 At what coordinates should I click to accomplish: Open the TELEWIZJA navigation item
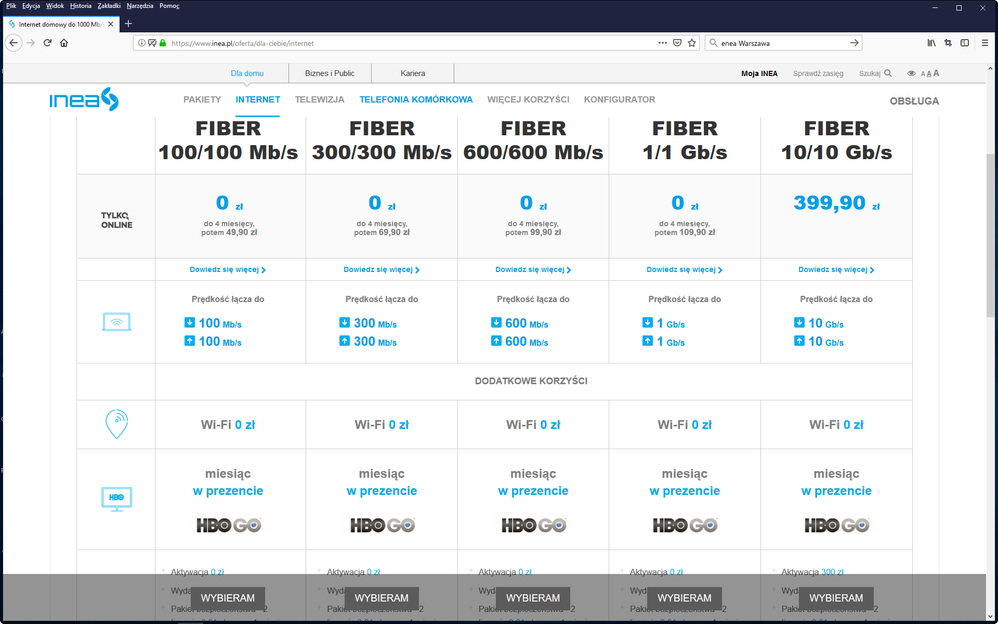click(x=320, y=100)
